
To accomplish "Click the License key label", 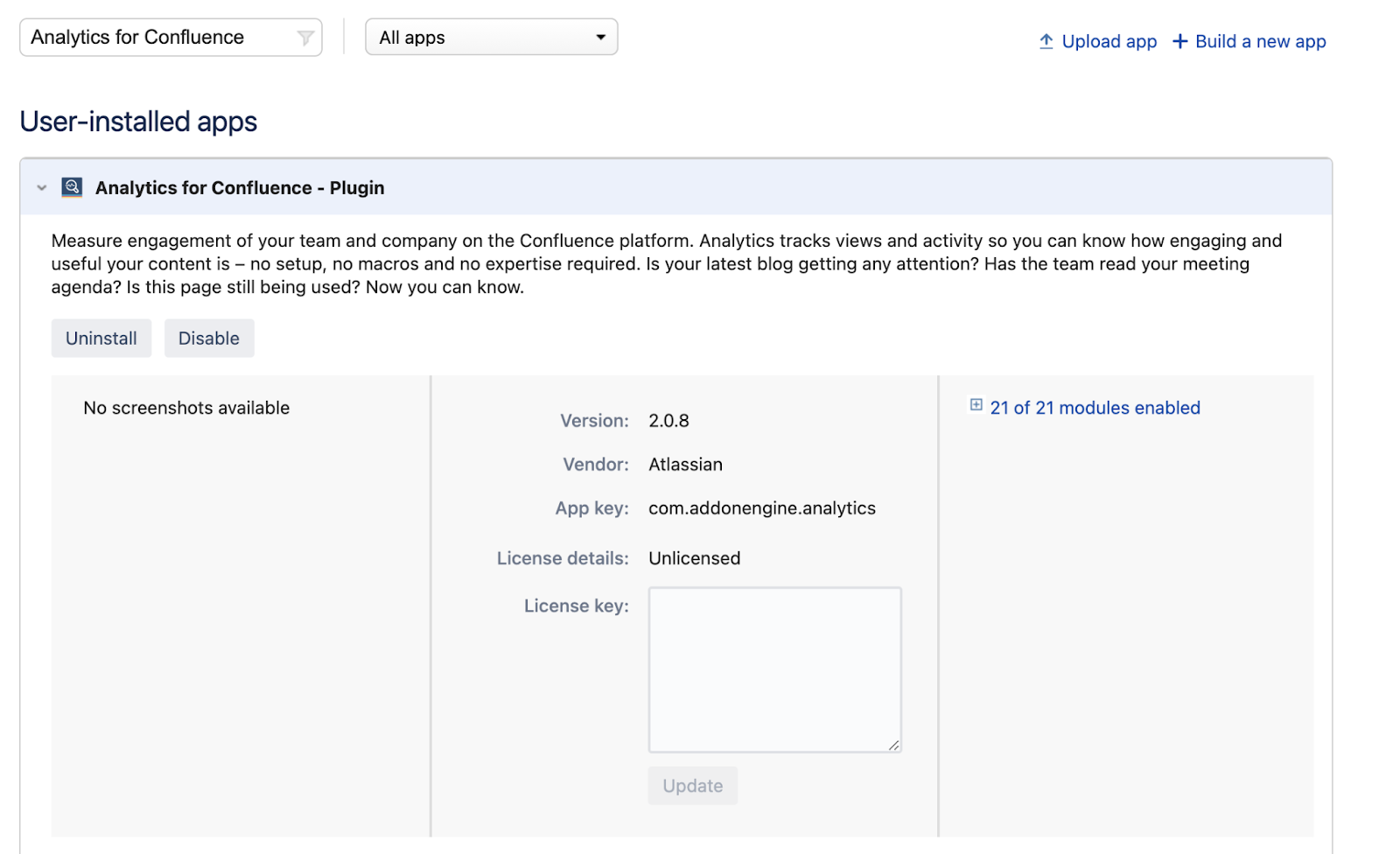I will point(576,605).
